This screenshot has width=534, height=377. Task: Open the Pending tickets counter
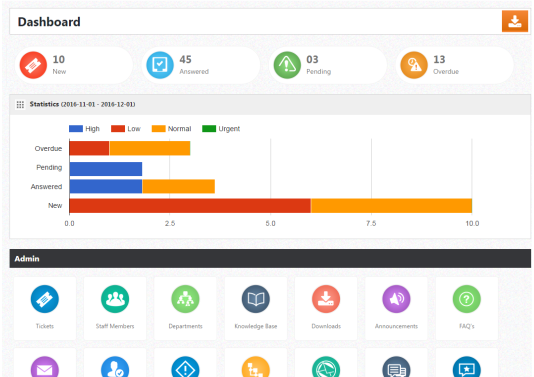point(287,65)
